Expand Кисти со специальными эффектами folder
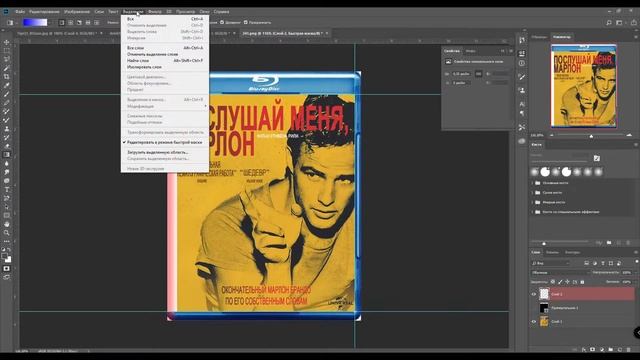Viewport: 640px width, 360px height. [533, 212]
